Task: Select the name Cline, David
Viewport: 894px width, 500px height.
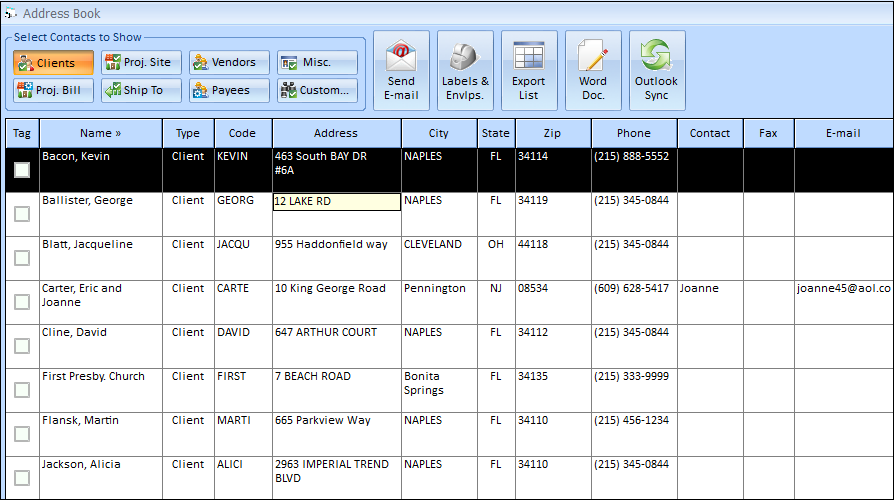Action: 74,332
